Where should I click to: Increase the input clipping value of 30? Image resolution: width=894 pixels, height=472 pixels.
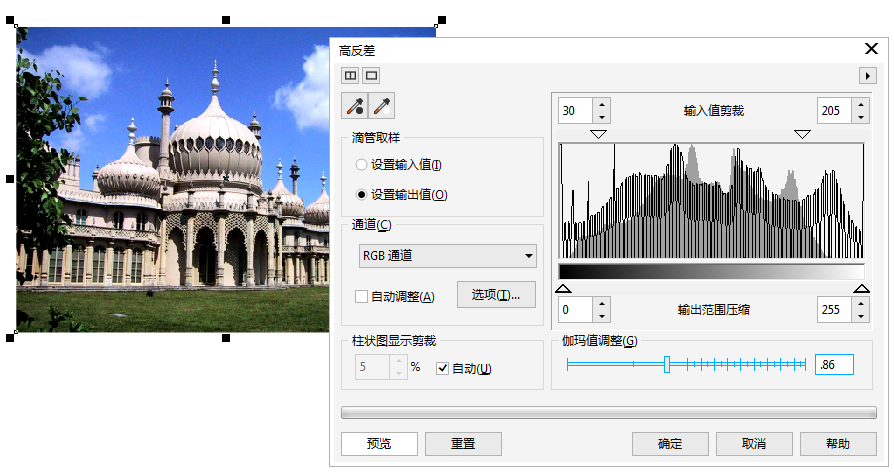[601, 104]
